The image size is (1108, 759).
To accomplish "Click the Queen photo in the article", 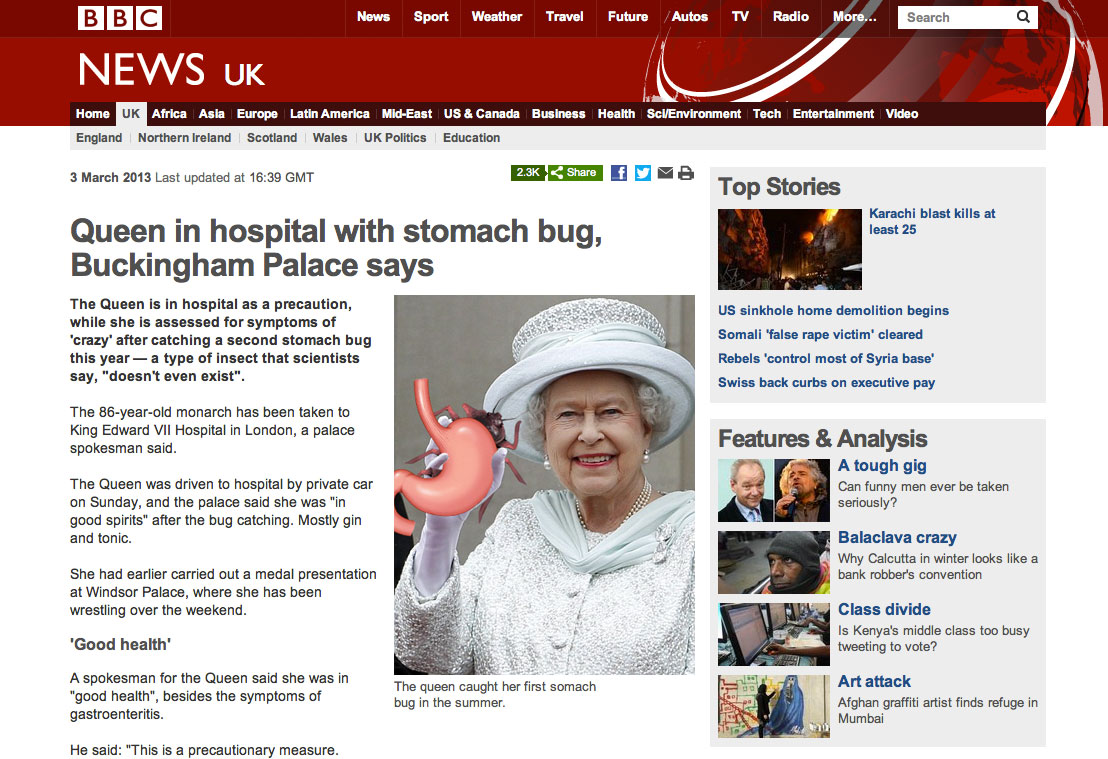I will [x=544, y=484].
